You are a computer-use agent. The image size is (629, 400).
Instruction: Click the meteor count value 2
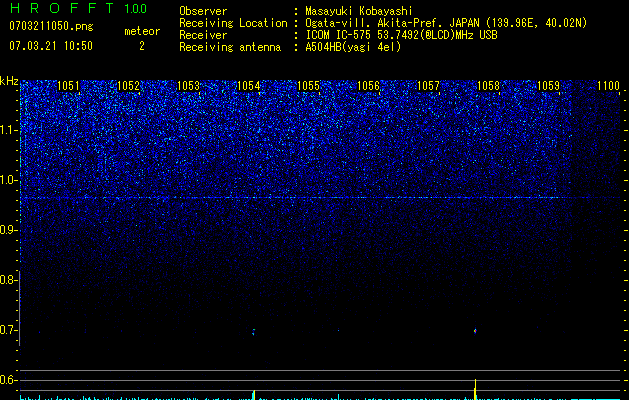(x=142, y=46)
